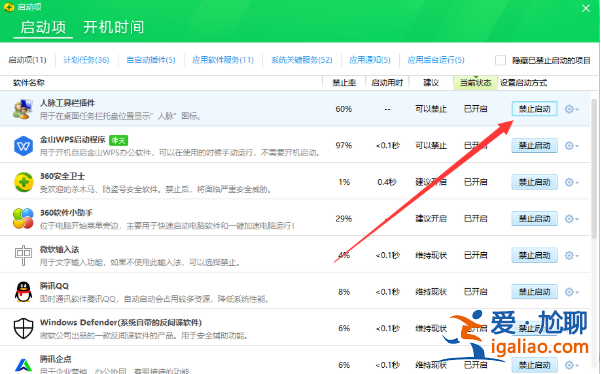Viewport: 601px width, 374px height.
Task: Disable startup for 360安全卫士
Action: (x=534, y=182)
